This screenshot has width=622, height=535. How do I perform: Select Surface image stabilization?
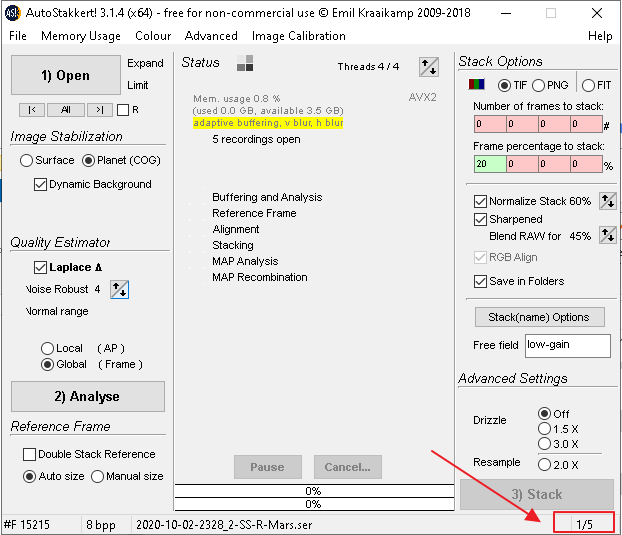pyautogui.click(x=27, y=160)
